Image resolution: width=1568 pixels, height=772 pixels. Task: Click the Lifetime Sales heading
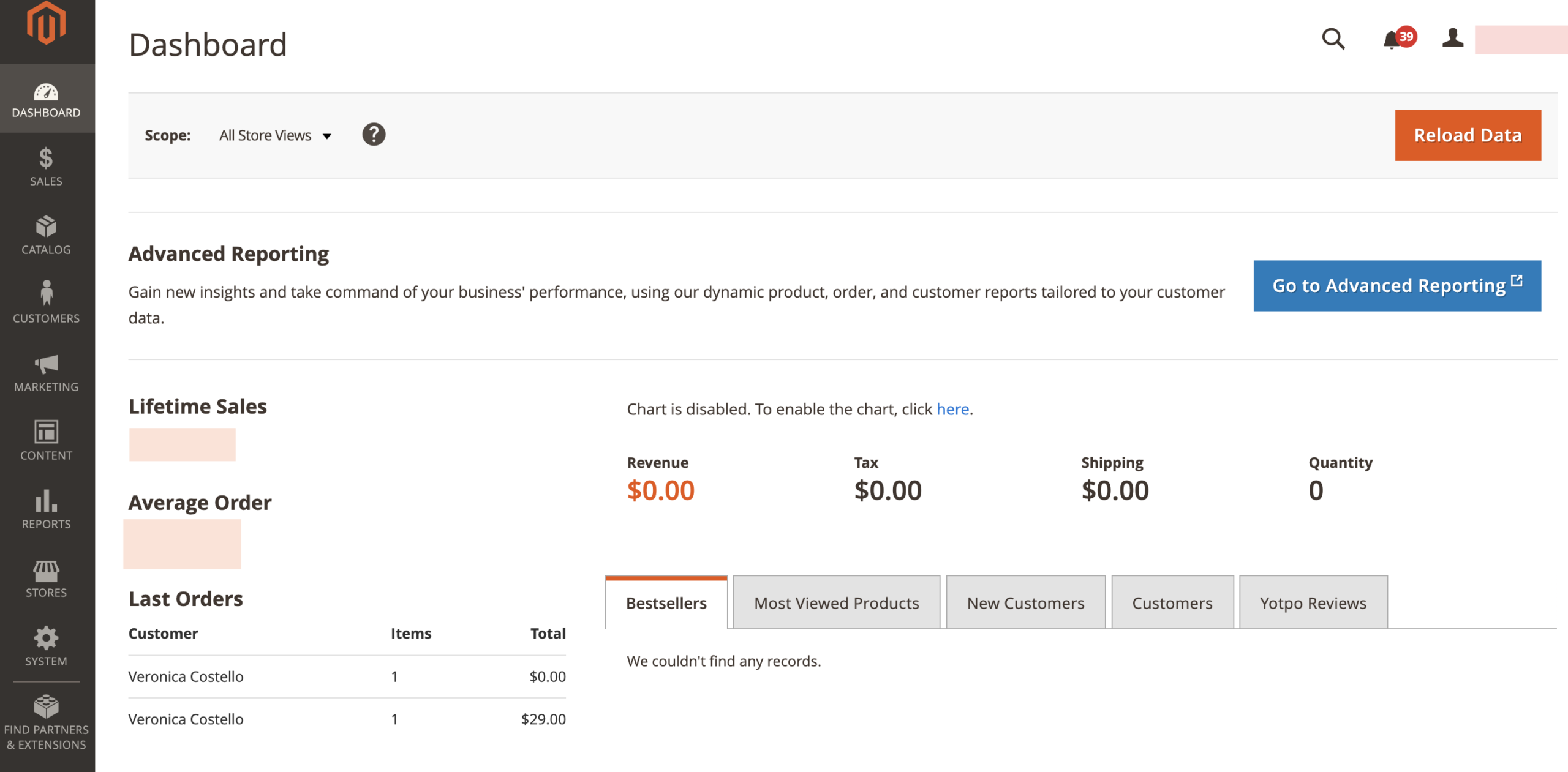(x=197, y=407)
